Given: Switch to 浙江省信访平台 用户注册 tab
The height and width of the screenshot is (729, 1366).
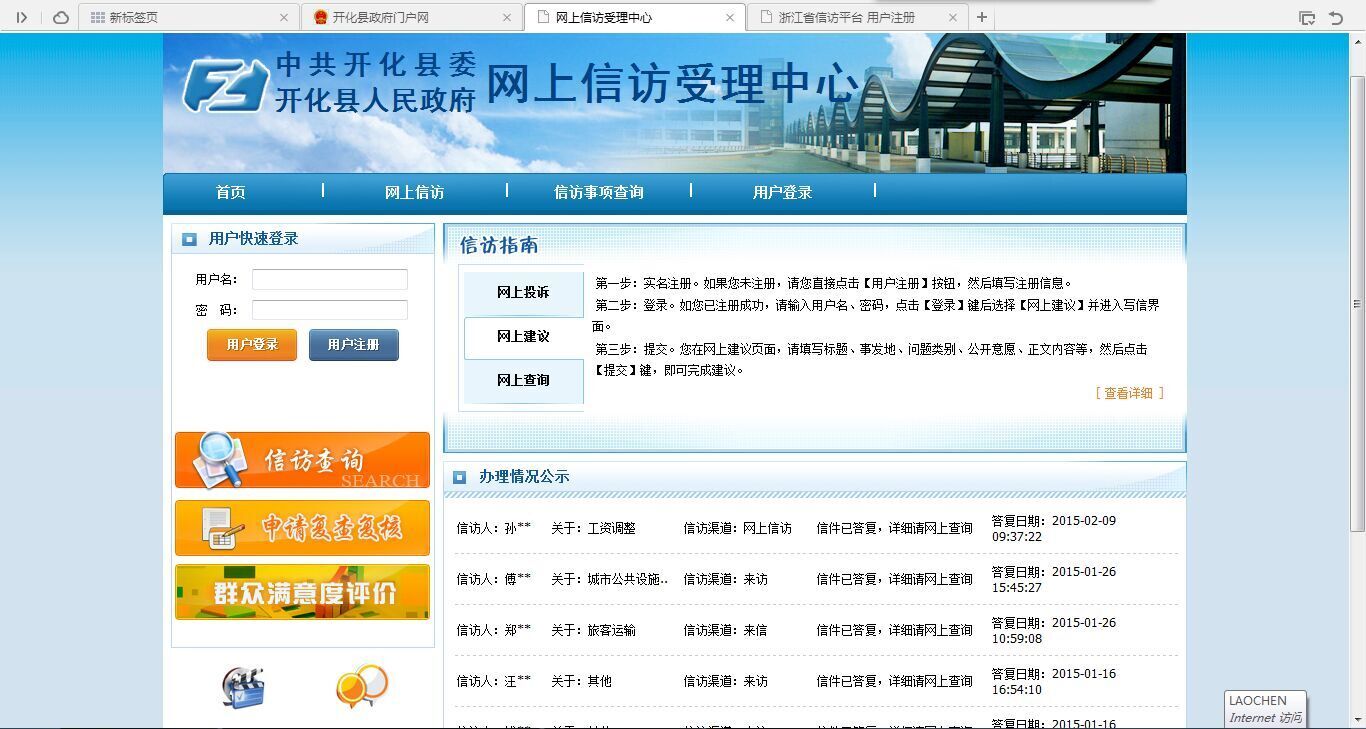Looking at the screenshot, I should coord(857,17).
